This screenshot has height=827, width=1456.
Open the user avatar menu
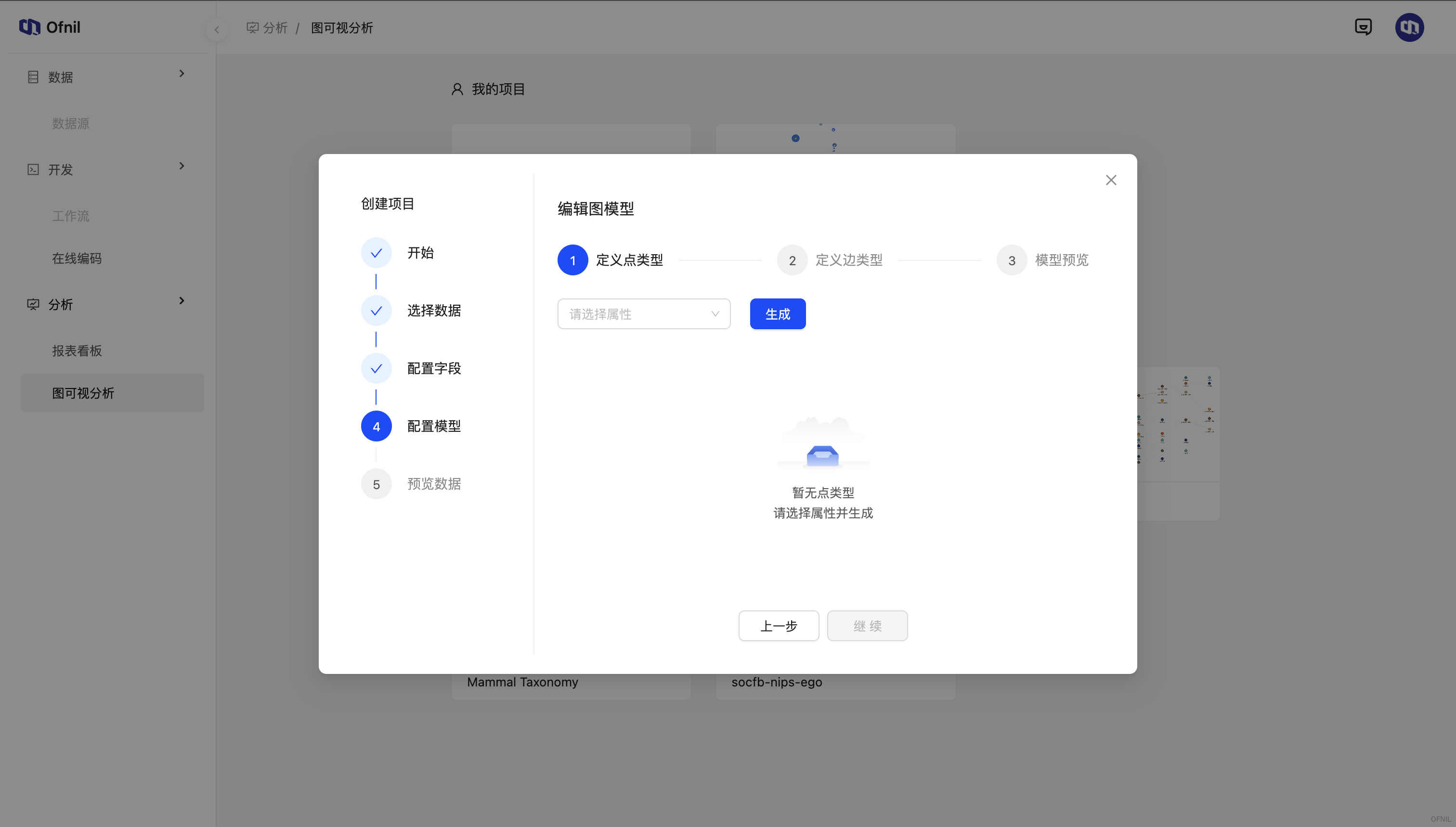click(1409, 26)
